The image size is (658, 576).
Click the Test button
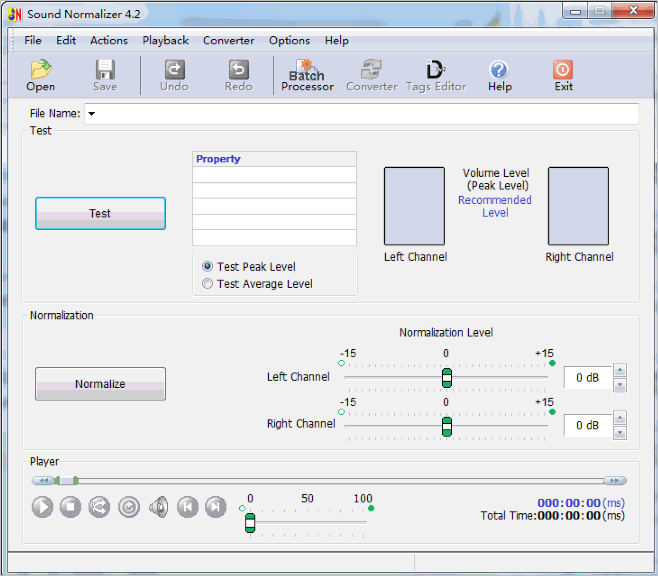pyautogui.click(x=100, y=214)
